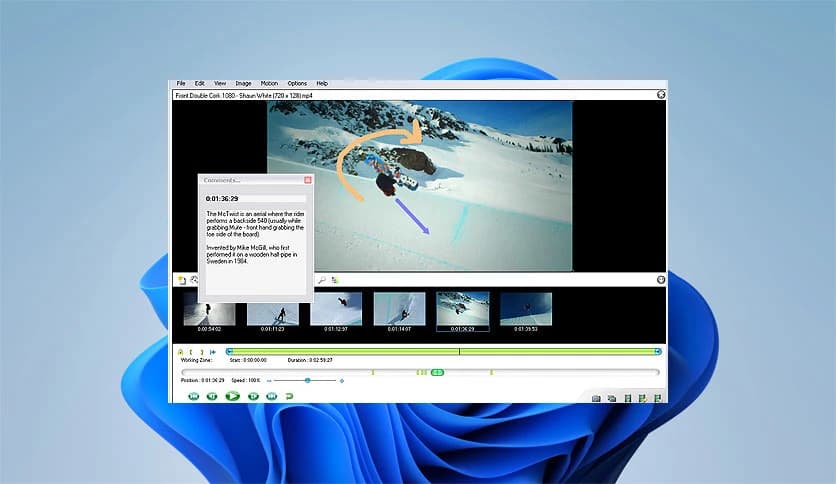Step to previous frame button

(x=212, y=396)
